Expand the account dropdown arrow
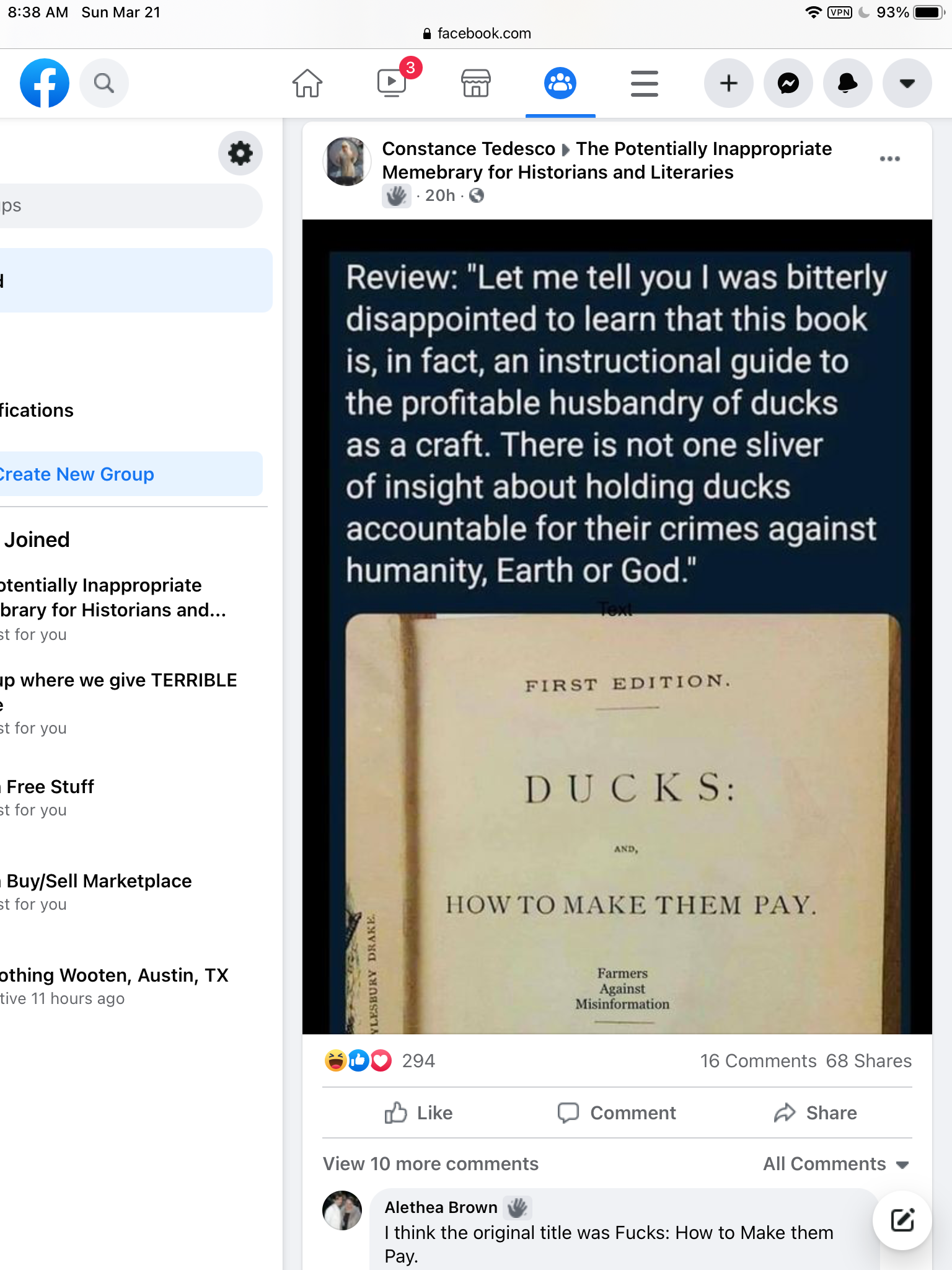The image size is (952, 1270). 907,83
